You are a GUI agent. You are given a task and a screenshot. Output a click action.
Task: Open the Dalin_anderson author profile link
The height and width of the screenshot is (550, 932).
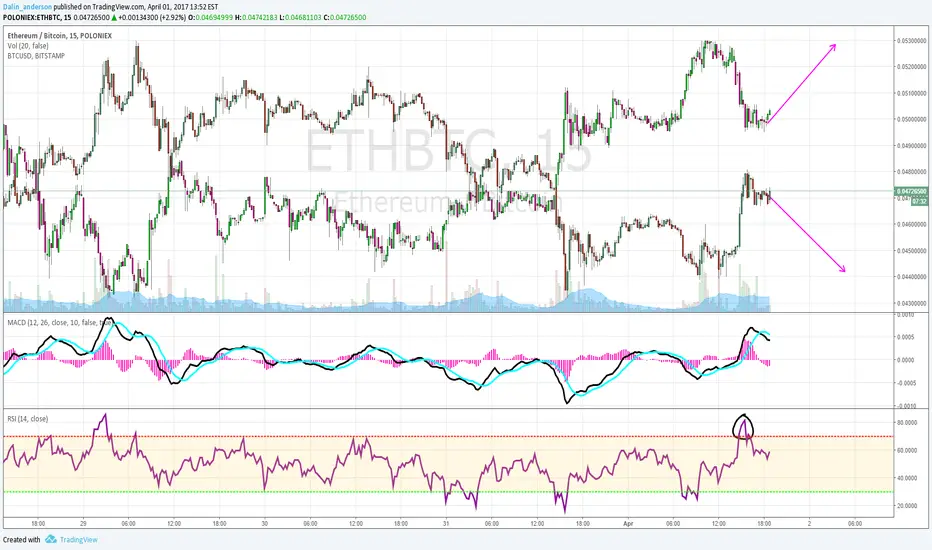coord(27,7)
